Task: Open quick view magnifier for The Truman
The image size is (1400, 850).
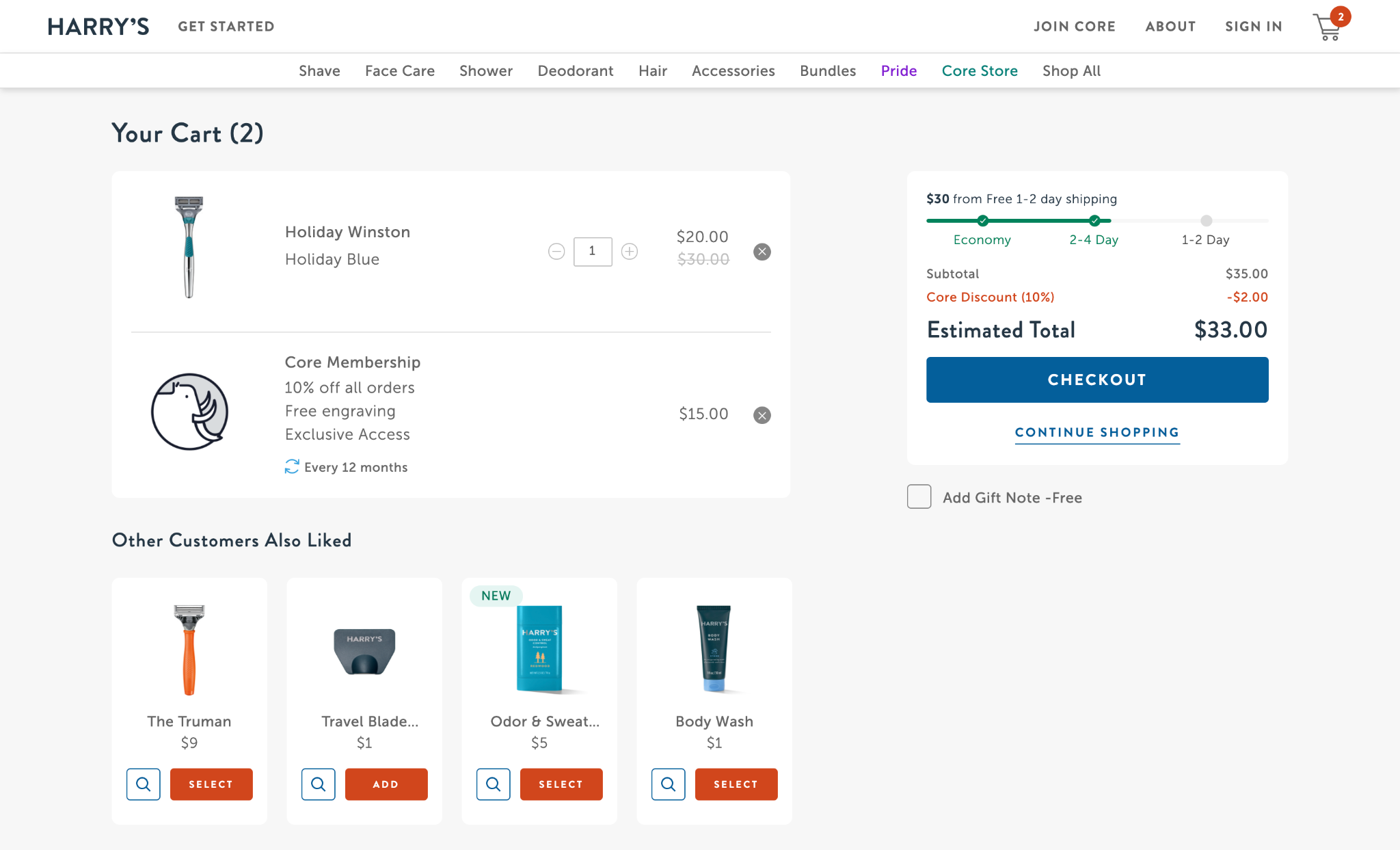Action: [x=143, y=784]
